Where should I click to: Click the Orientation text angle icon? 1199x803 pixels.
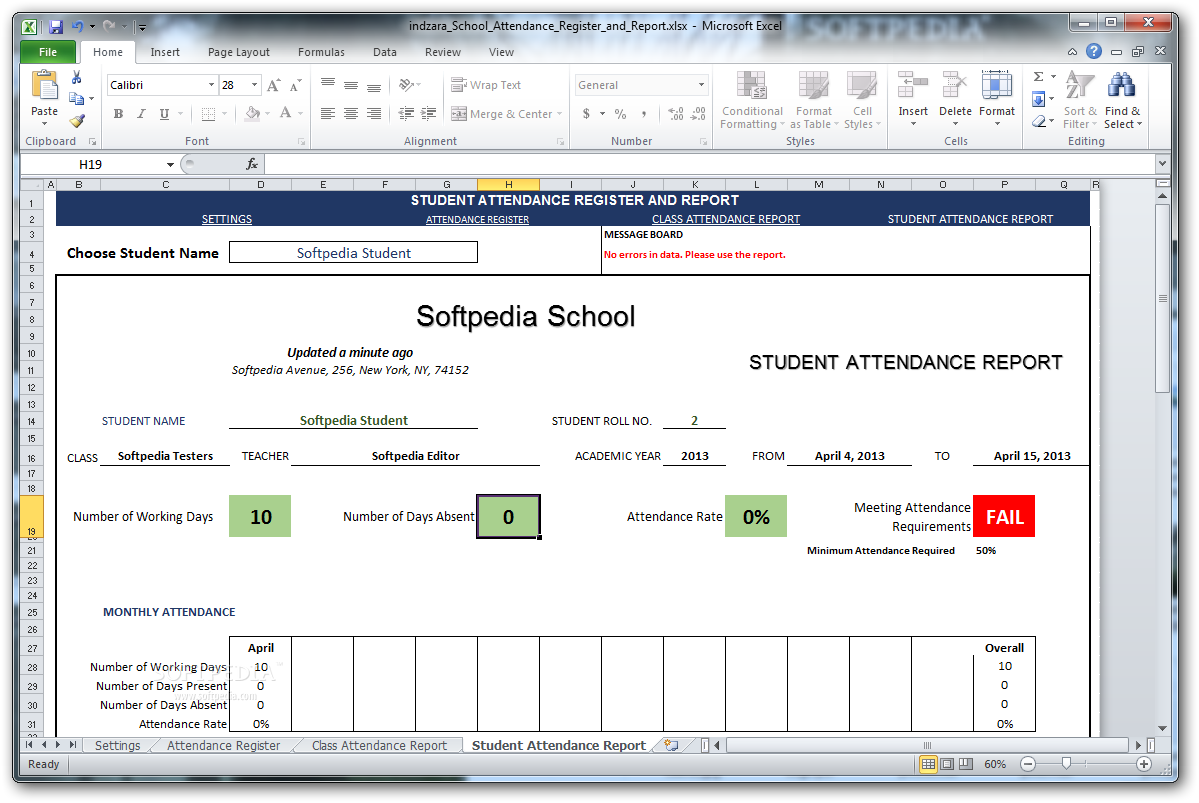coord(407,85)
